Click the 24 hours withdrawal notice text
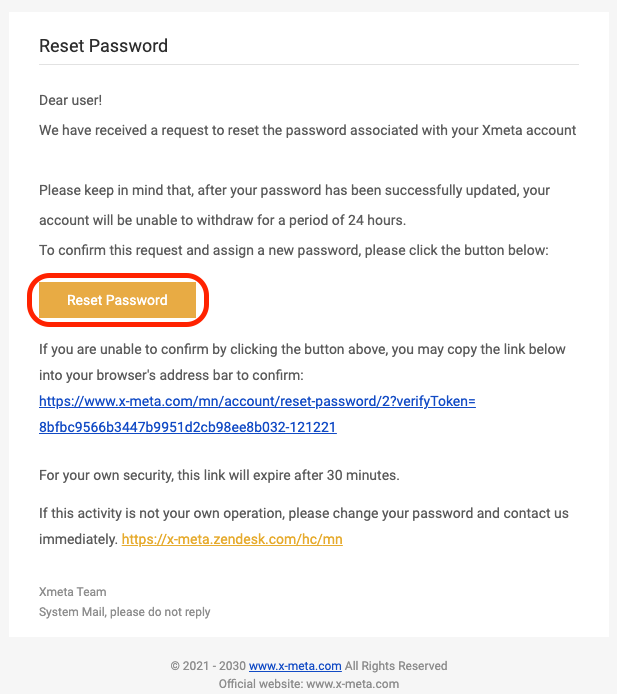This screenshot has height=694, width=617. tap(222, 220)
